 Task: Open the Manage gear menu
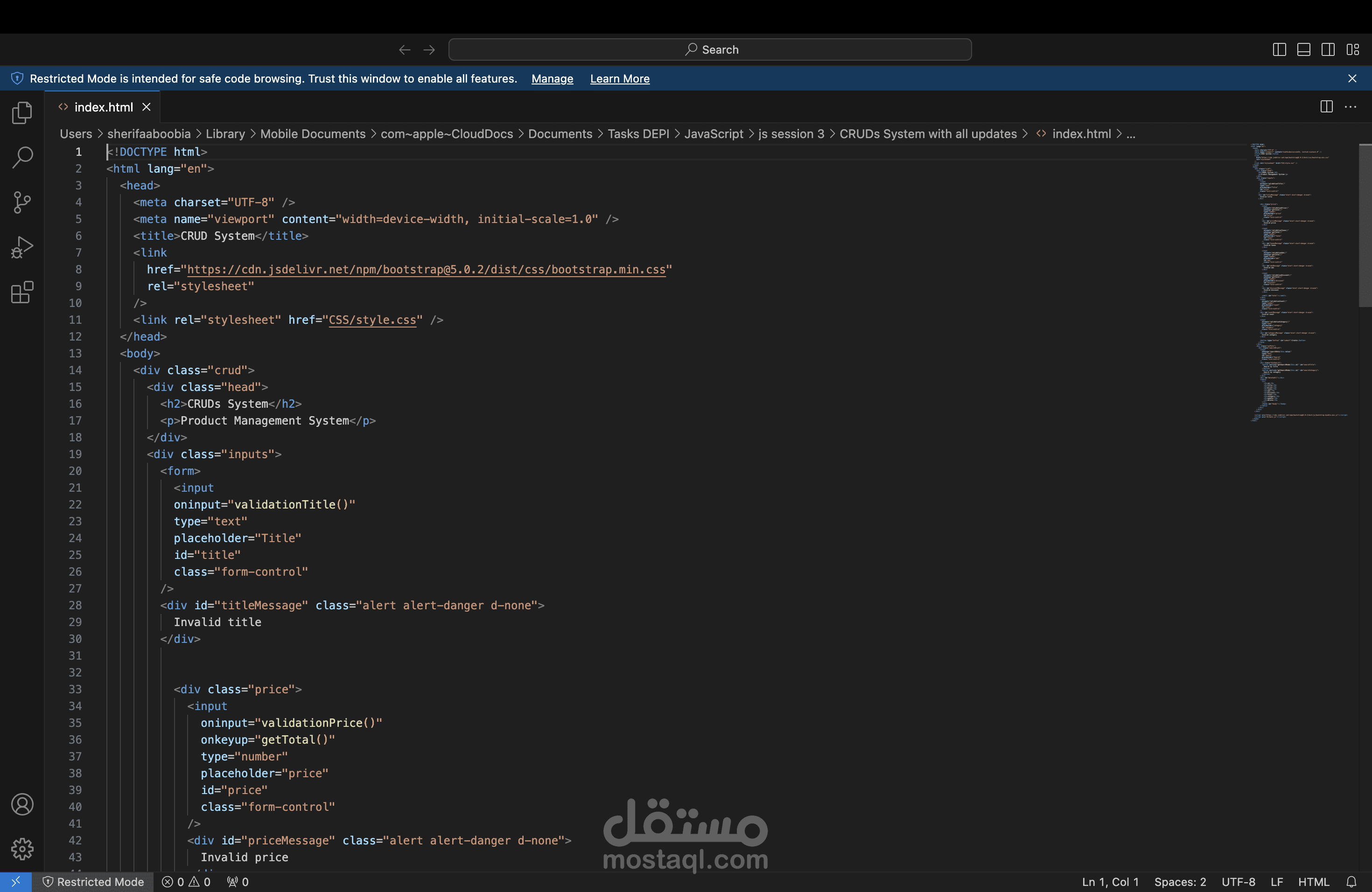tap(22, 849)
